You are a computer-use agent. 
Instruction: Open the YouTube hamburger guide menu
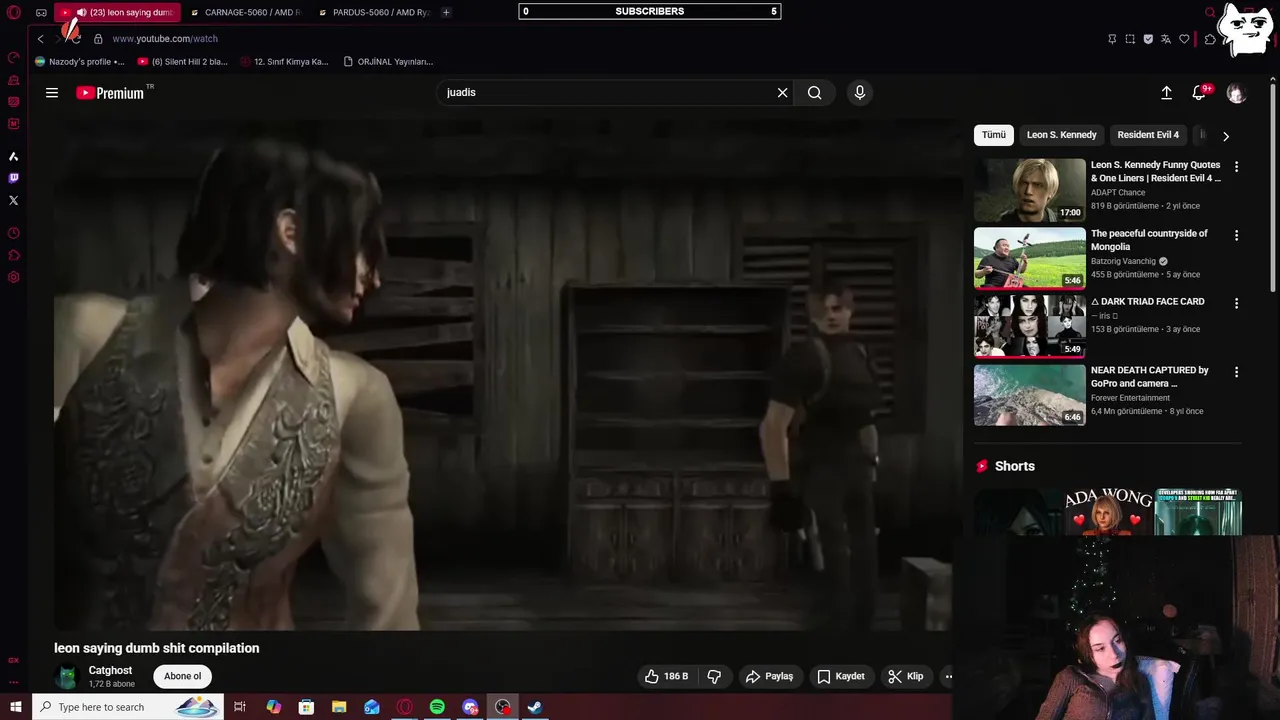pyautogui.click(x=52, y=93)
